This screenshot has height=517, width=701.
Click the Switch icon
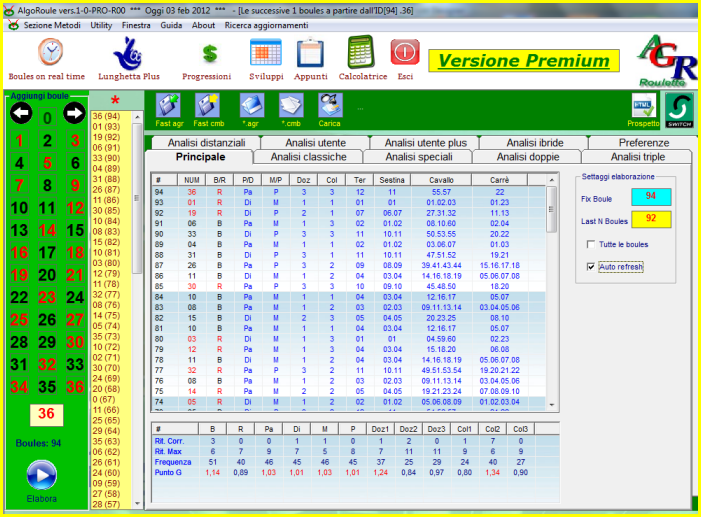click(x=680, y=110)
